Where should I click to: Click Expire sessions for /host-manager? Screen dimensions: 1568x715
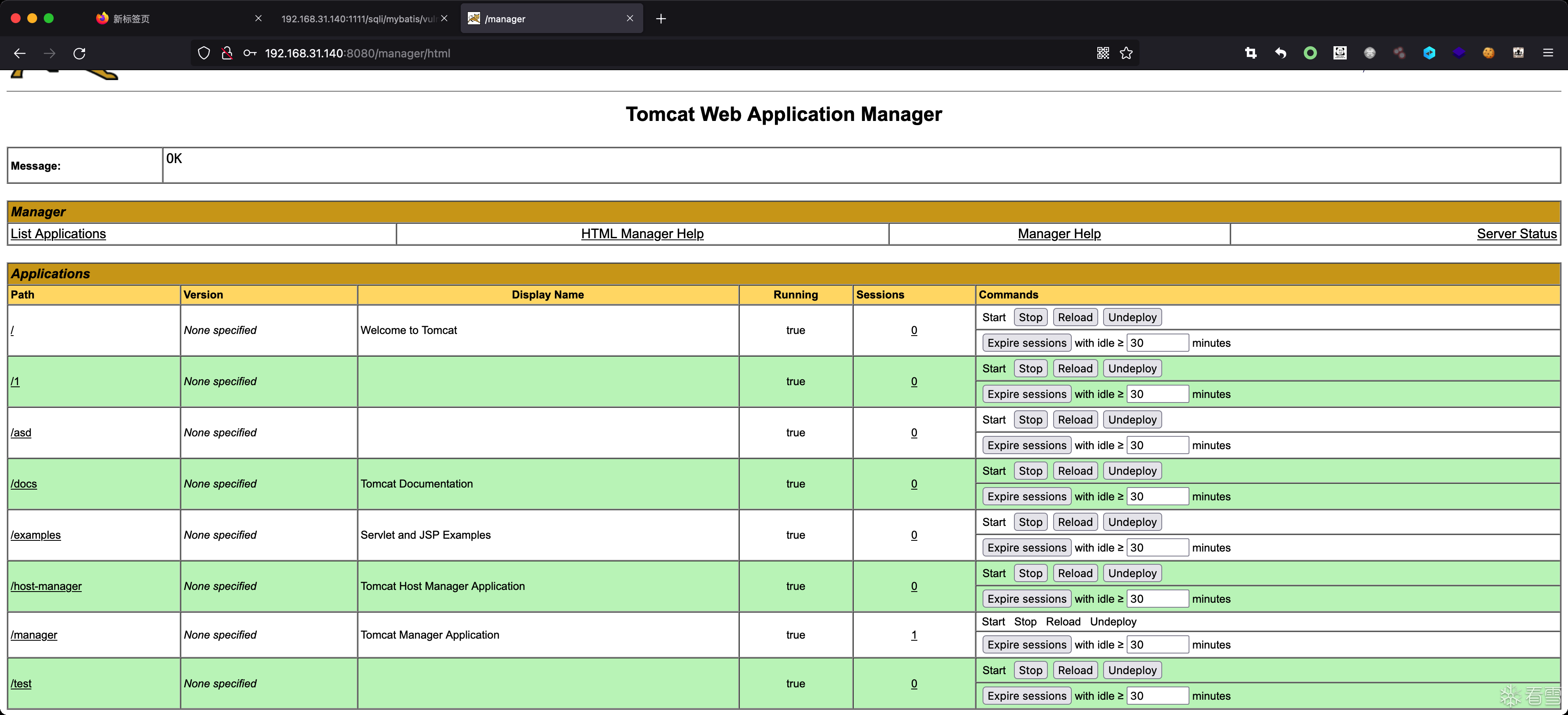[x=1026, y=599]
